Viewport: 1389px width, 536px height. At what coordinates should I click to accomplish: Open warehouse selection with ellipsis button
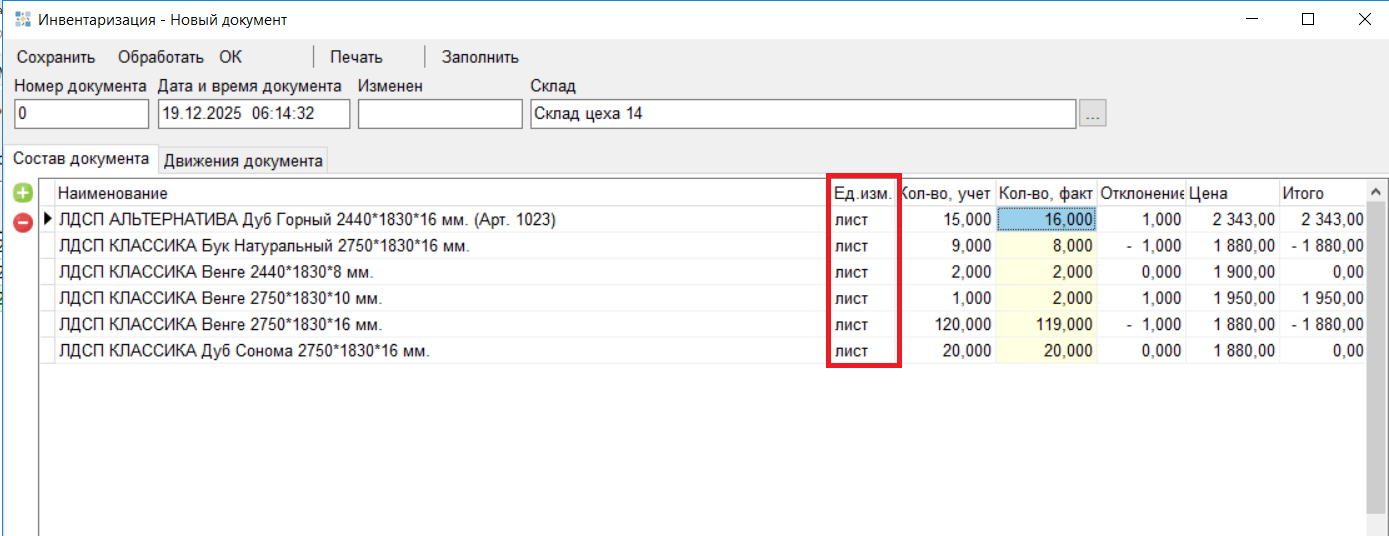point(1092,114)
